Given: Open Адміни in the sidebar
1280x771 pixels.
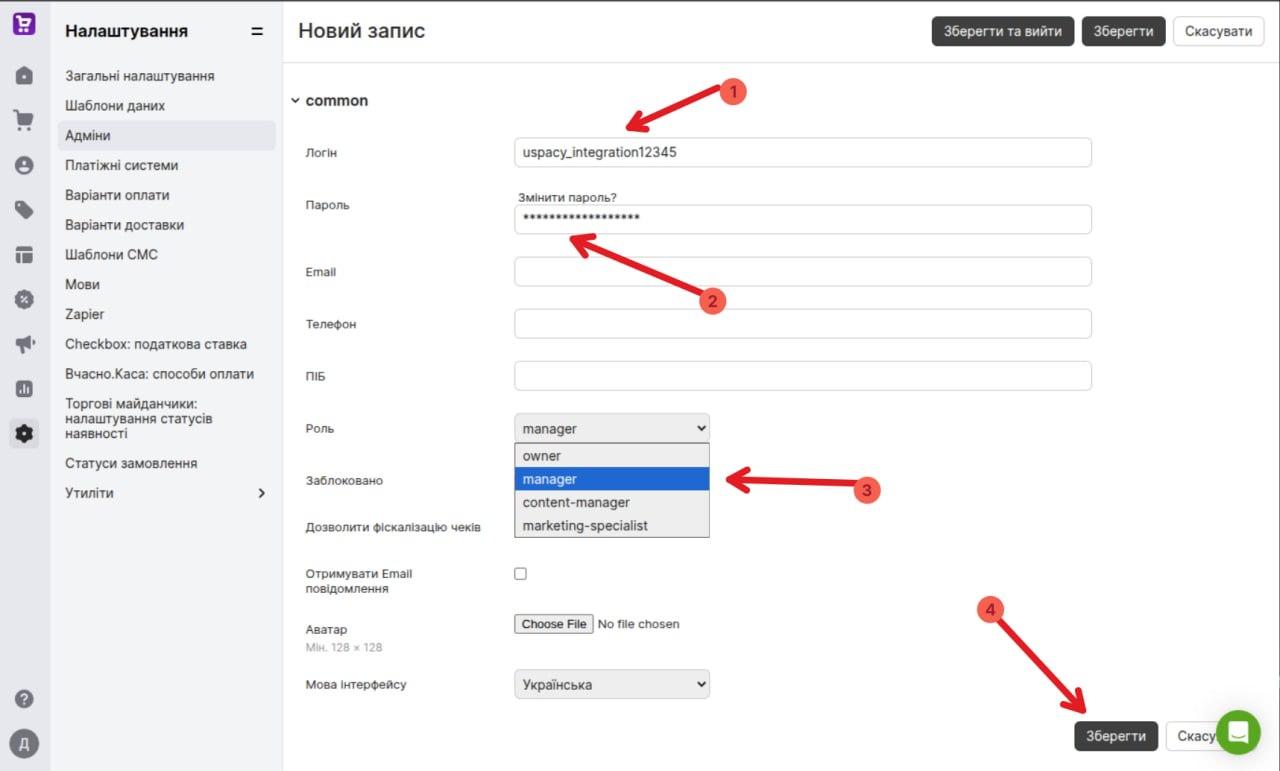Looking at the screenshot, I should [167, 136].
